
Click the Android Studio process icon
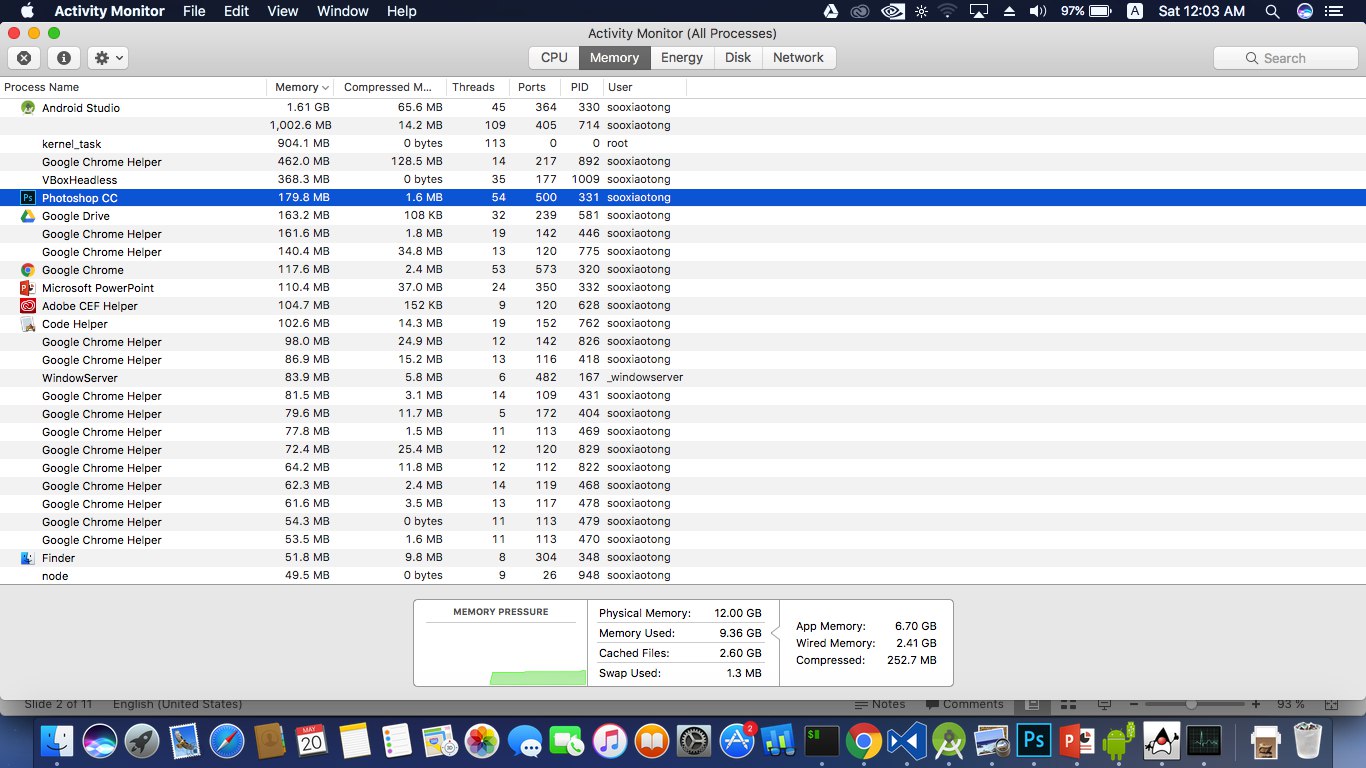tap(28, 107)
